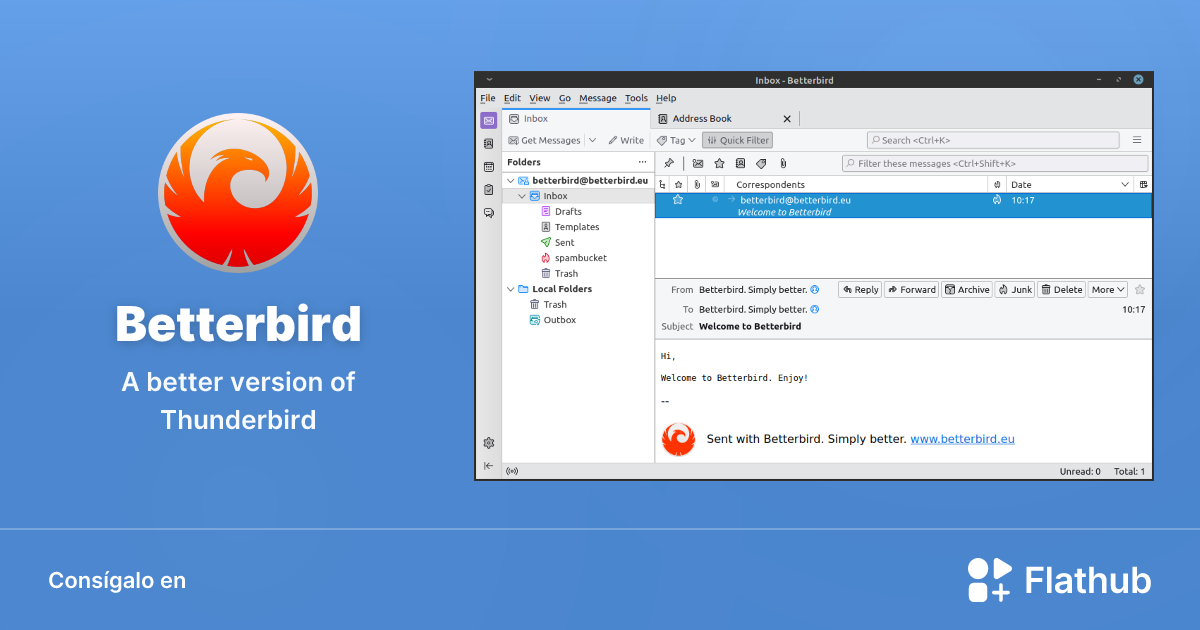Reply to the selected message
Viewport: 1200px width, 630px height.
click(x=859, y=289)
